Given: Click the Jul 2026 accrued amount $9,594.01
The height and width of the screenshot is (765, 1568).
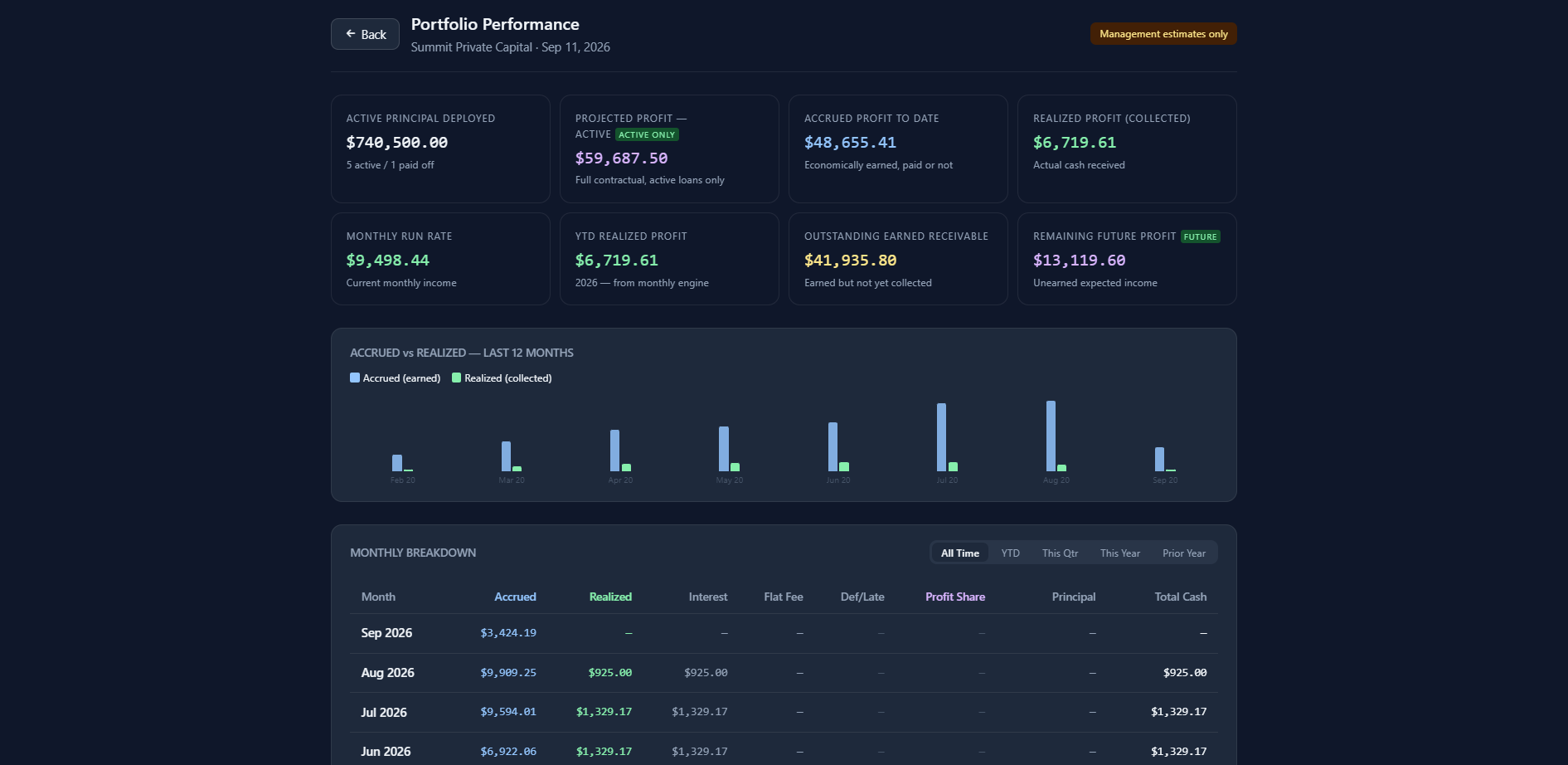Looking at the screenshot, I should point(508,712).
